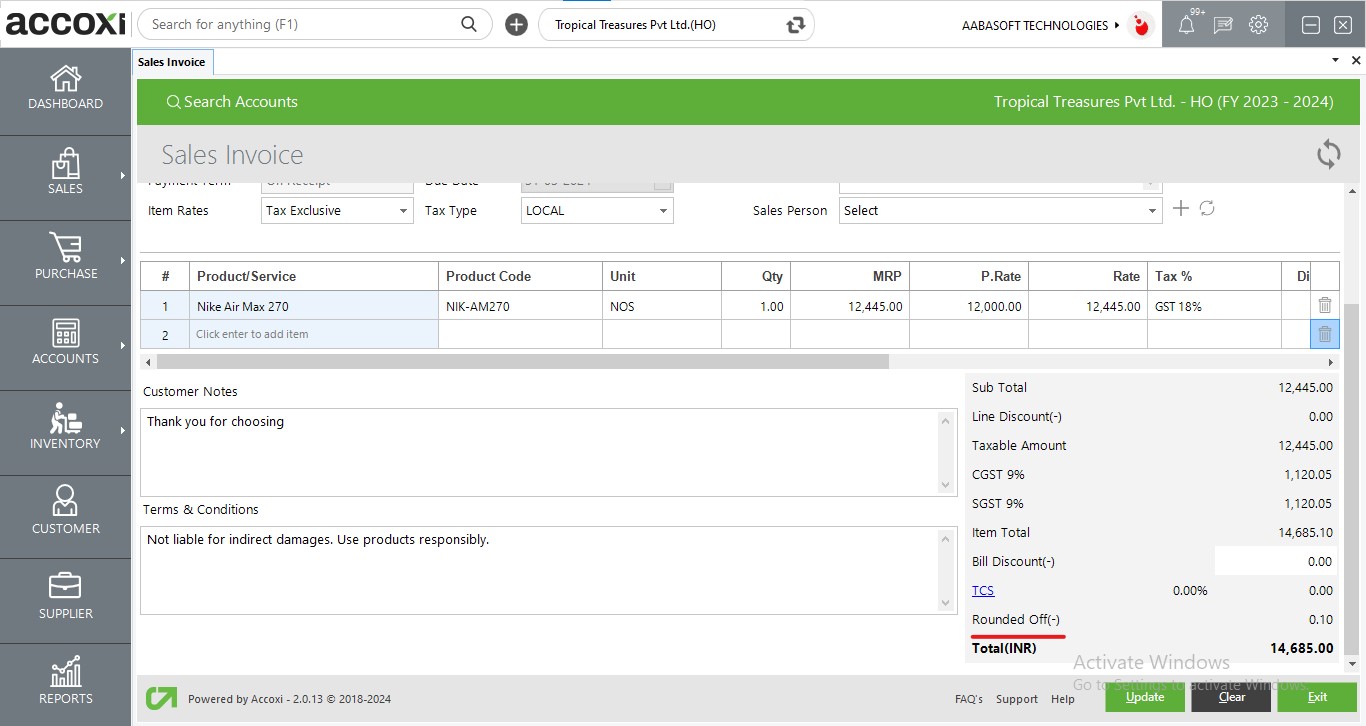Click the refresh icon beside Sales Invoice title
The width and height of the screenshot is (1366, 726).
1328,154
